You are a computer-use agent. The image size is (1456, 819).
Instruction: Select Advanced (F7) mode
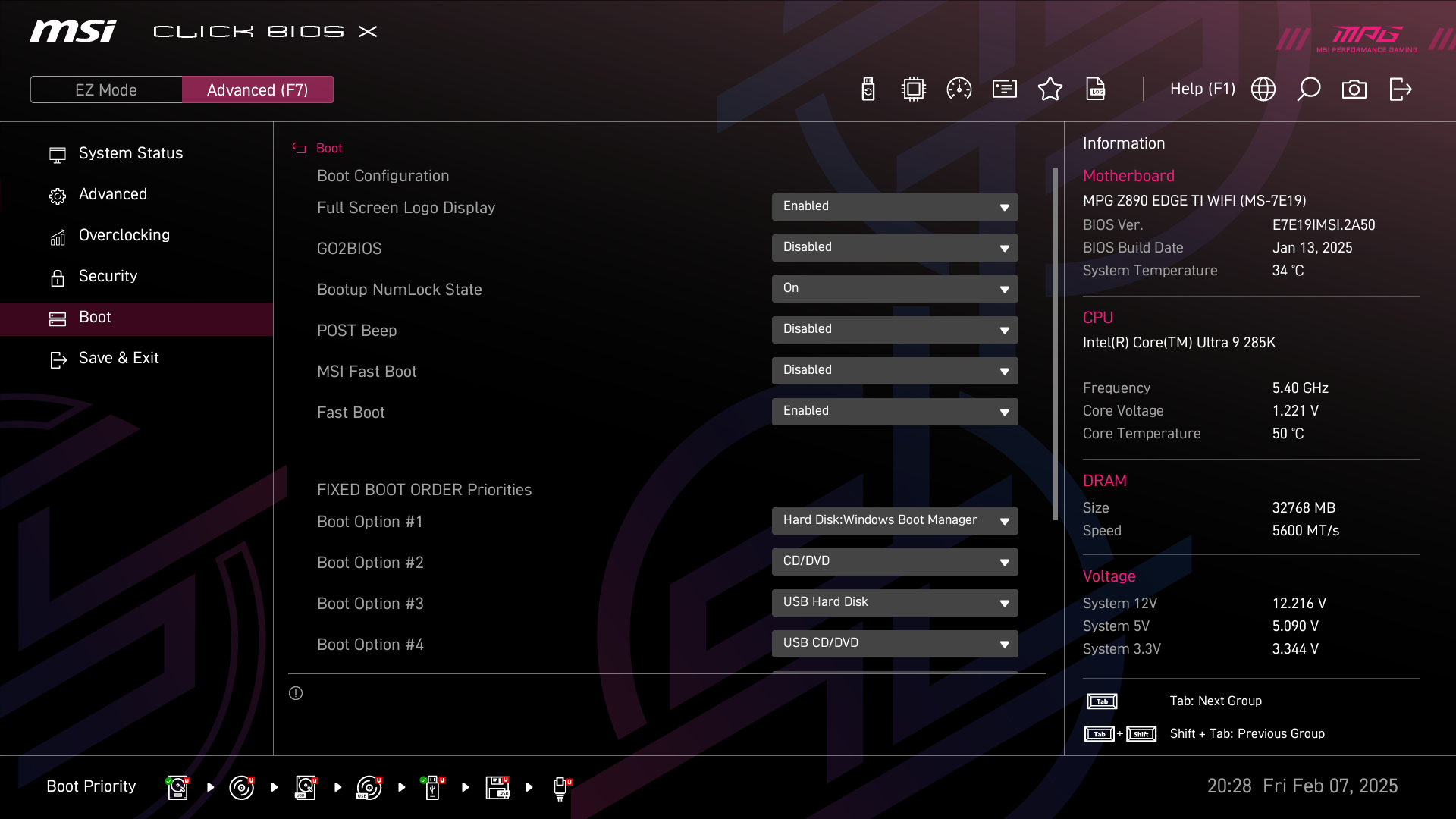(x=258, y=89)
